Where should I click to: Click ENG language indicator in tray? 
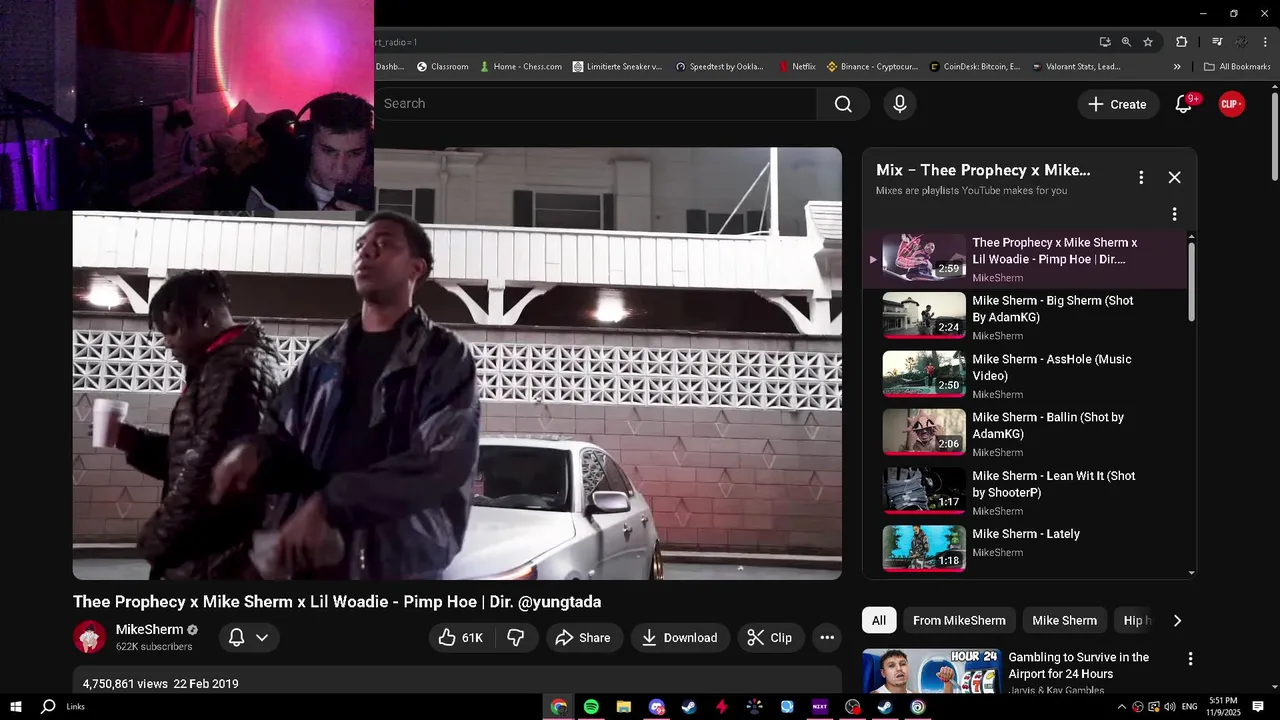pos(1189,707)
